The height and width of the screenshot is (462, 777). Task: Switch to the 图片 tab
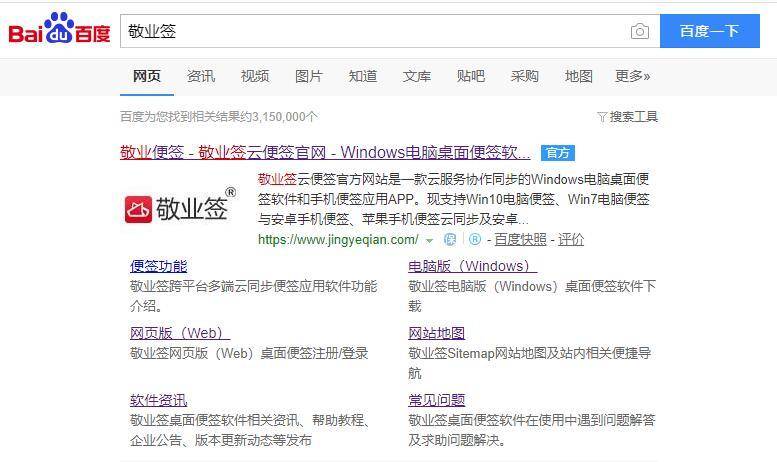[x=309, y=76]
